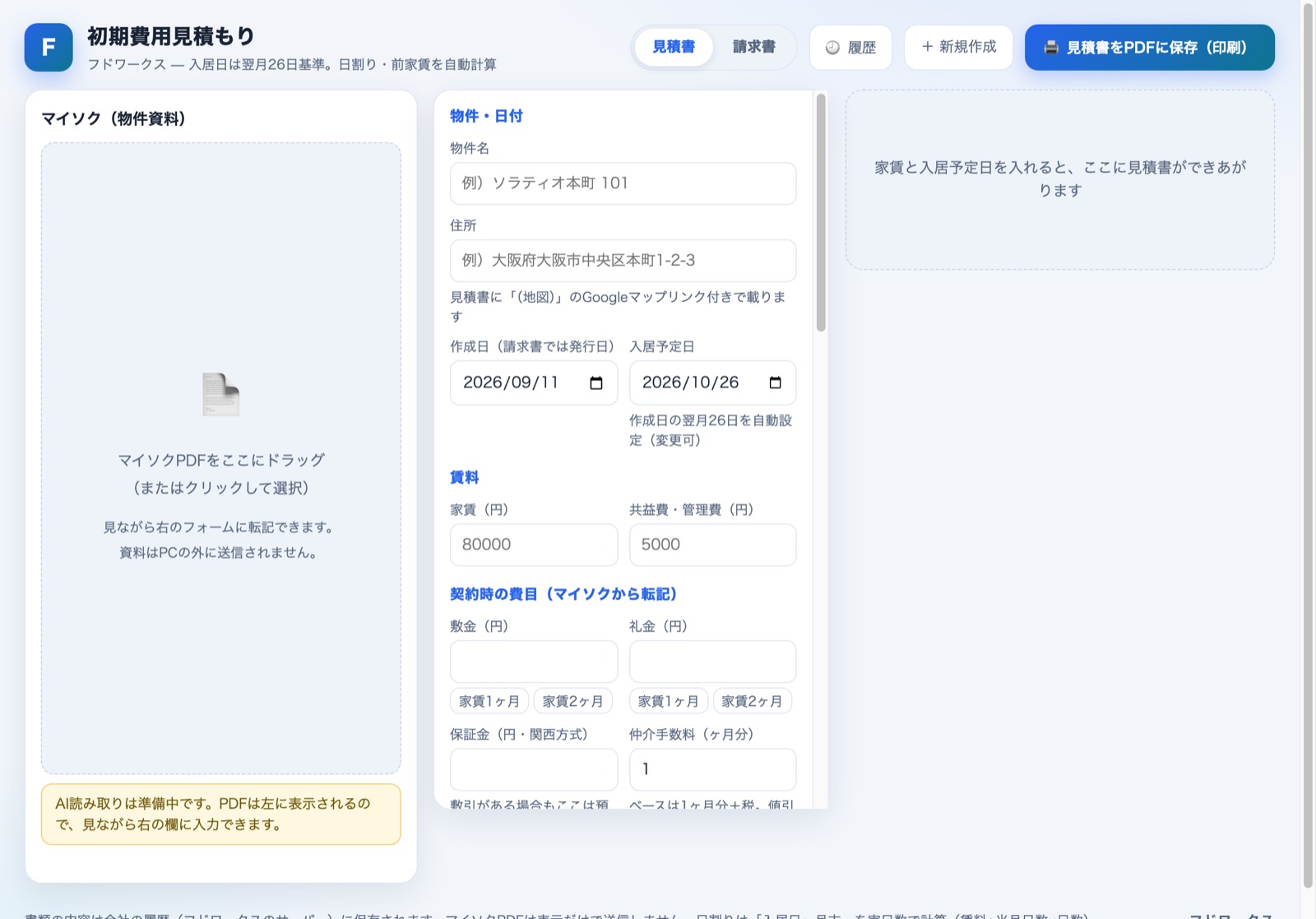Click the 賃料 section heading
Image resolution: width=1316 pixels, height=919 pixels.
465,477
